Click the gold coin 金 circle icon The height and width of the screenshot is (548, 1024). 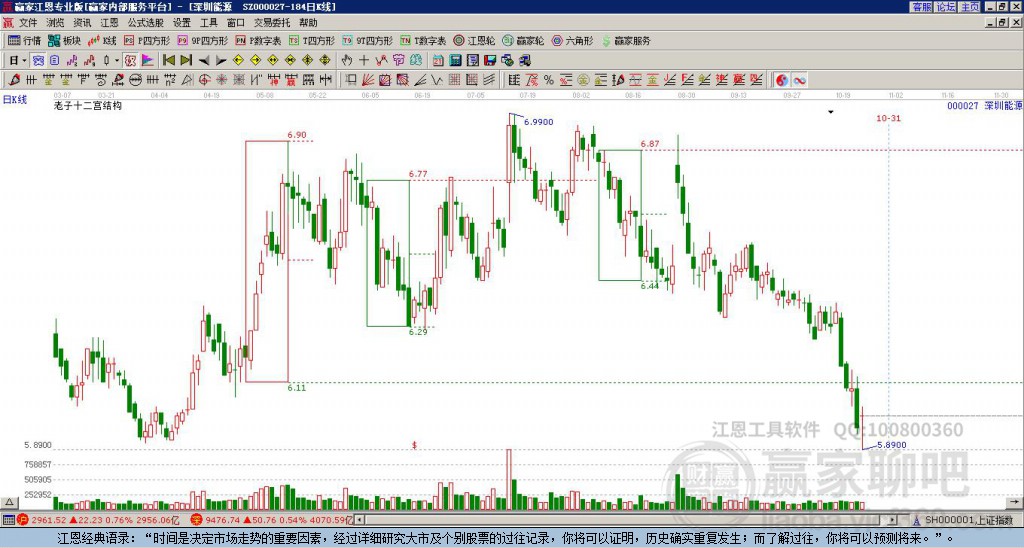[x=583, y=80]
